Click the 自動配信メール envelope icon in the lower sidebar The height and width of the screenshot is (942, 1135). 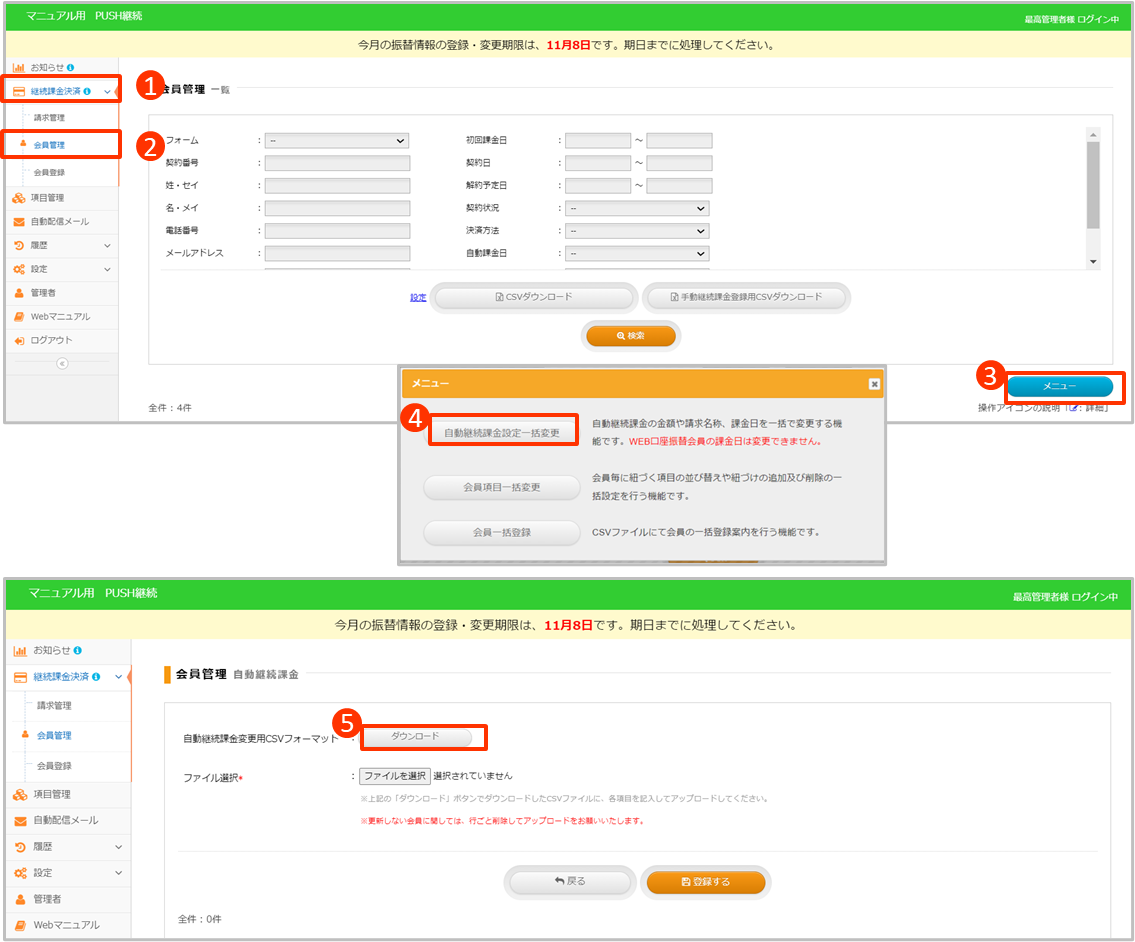click(20, 821)
